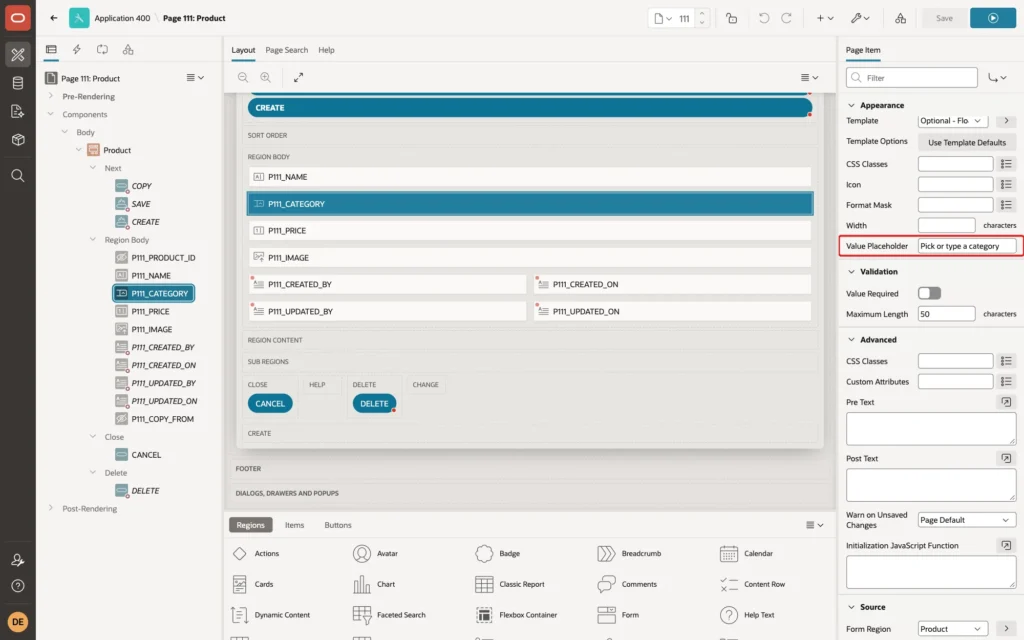The image size is (1024, 640).
Task: Collapse the Components tree node
Action: point(50,114)
